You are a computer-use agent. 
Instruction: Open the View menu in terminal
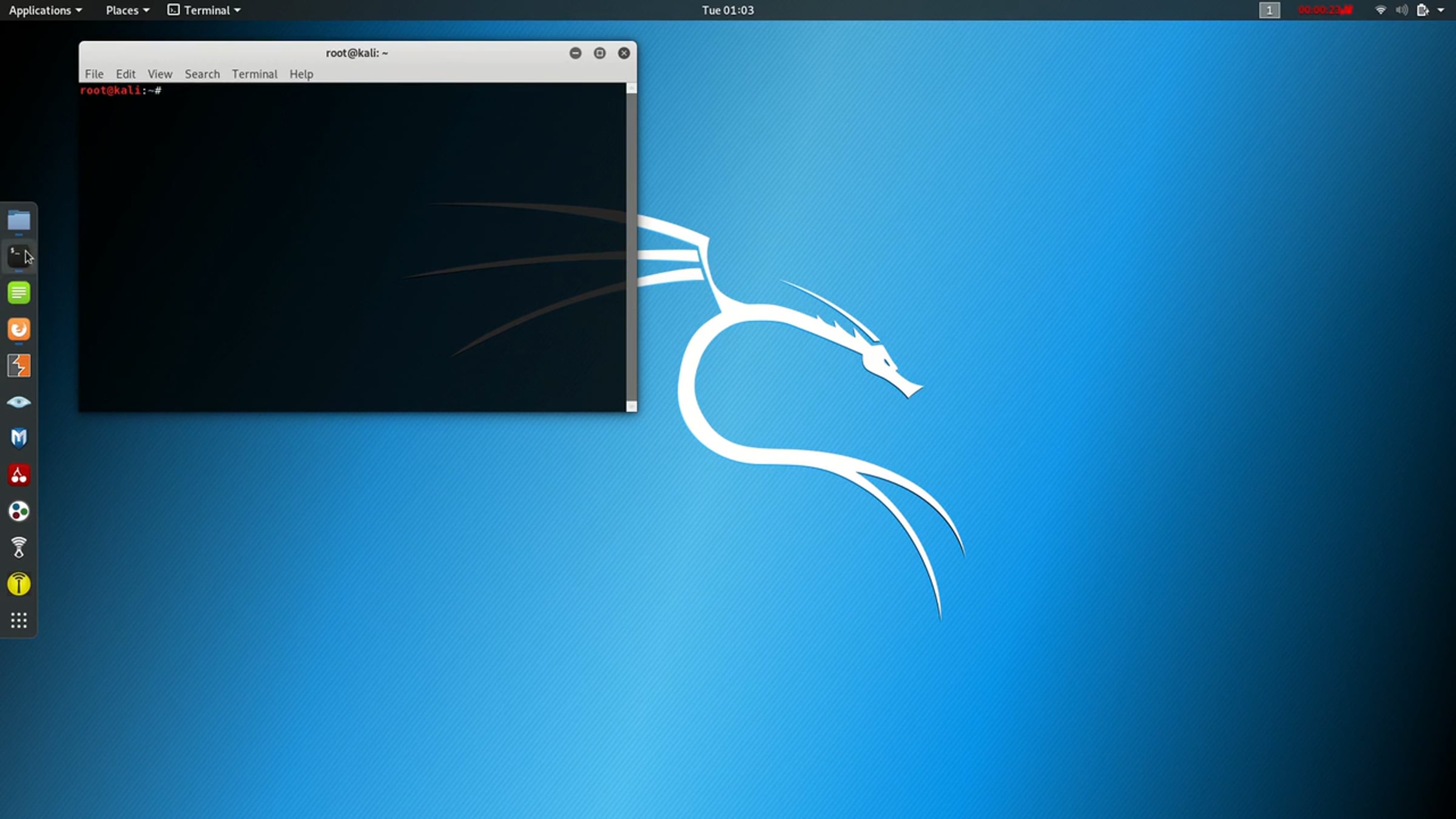tap(160, 74)
